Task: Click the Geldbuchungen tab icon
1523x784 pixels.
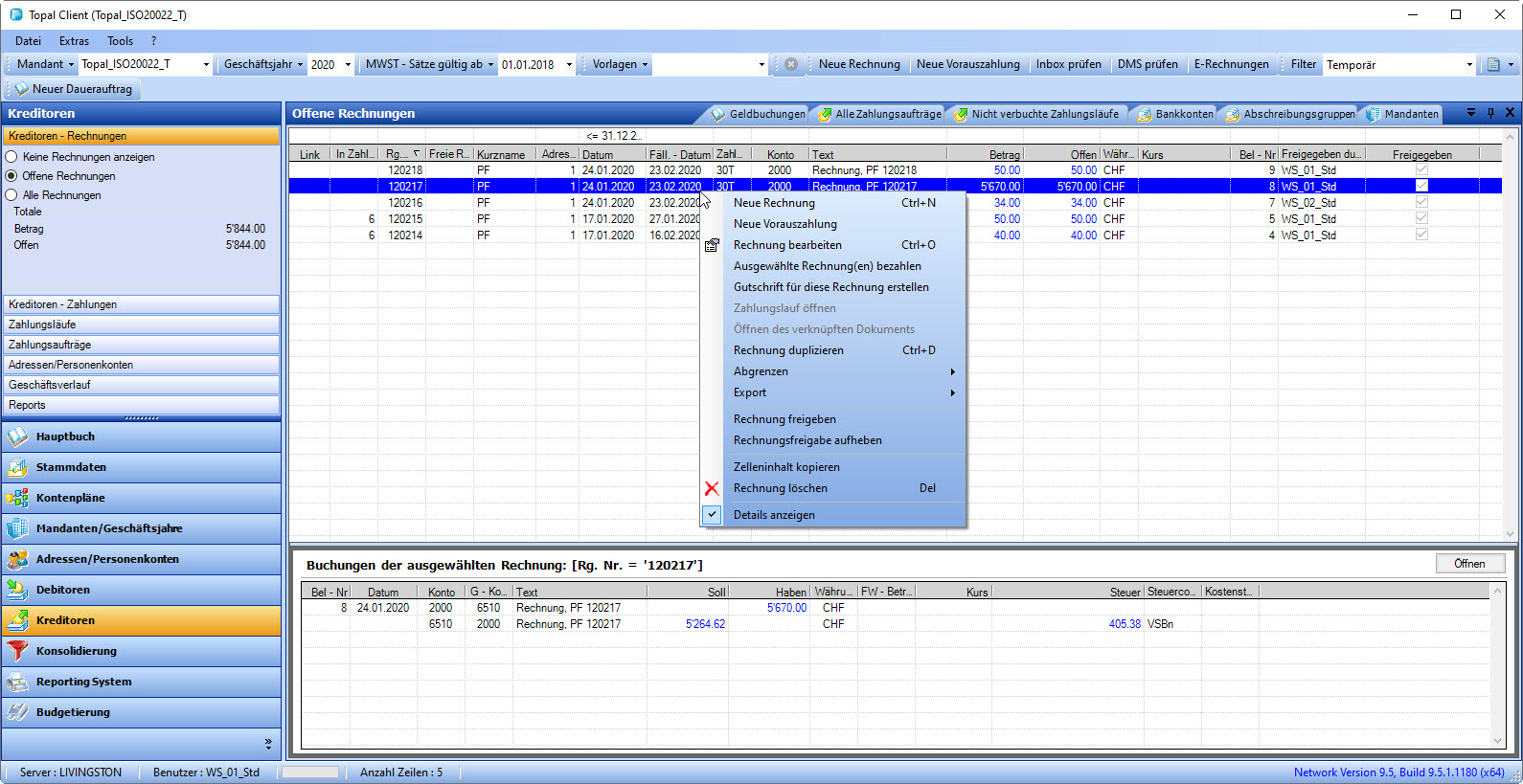Action: 718,114
